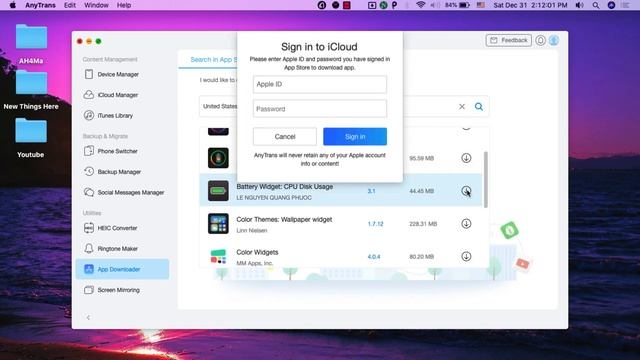Click LE NGUYEN QUANG PHUOC developer name
640x360 pixels.
tap(274, 198)
